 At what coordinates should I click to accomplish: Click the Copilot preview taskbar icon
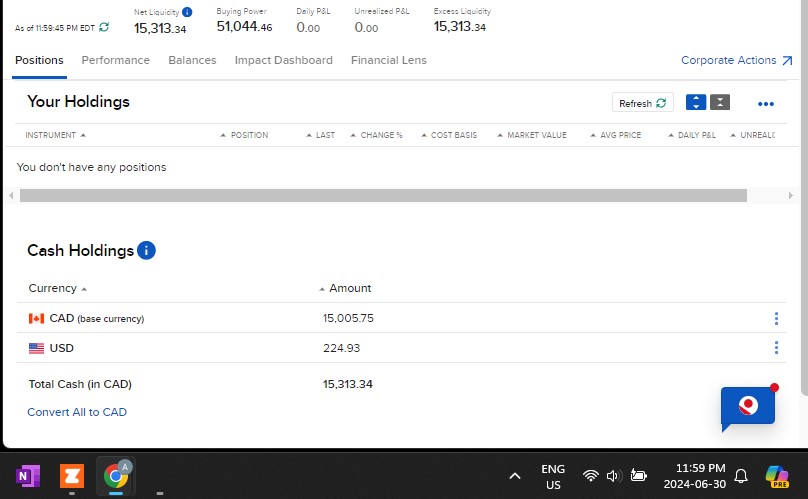point(777,476)
